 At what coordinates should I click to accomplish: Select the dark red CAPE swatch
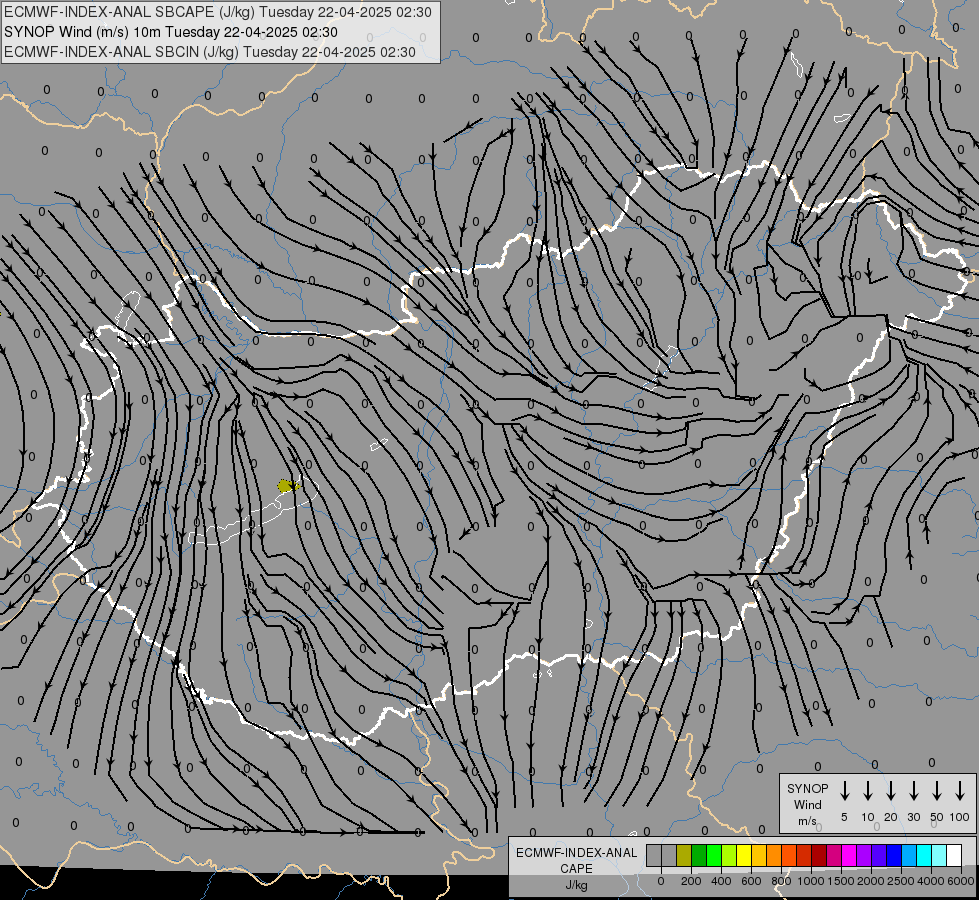819,855
